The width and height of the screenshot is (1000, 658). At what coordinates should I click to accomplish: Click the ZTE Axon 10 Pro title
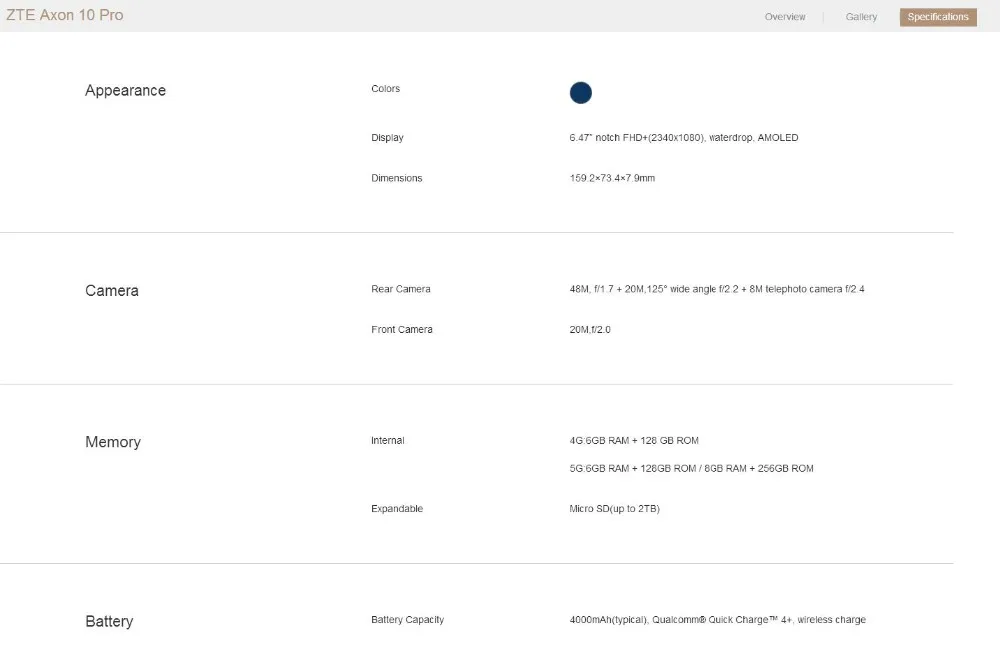tap(64, 15)
